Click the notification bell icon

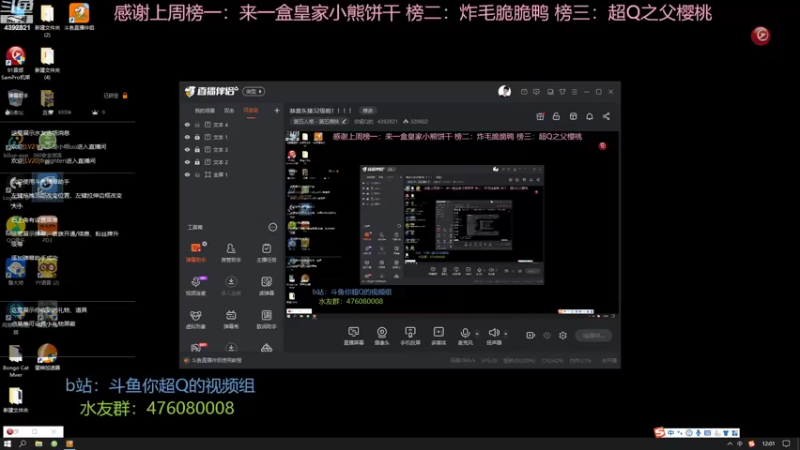[x=589, y=116]
